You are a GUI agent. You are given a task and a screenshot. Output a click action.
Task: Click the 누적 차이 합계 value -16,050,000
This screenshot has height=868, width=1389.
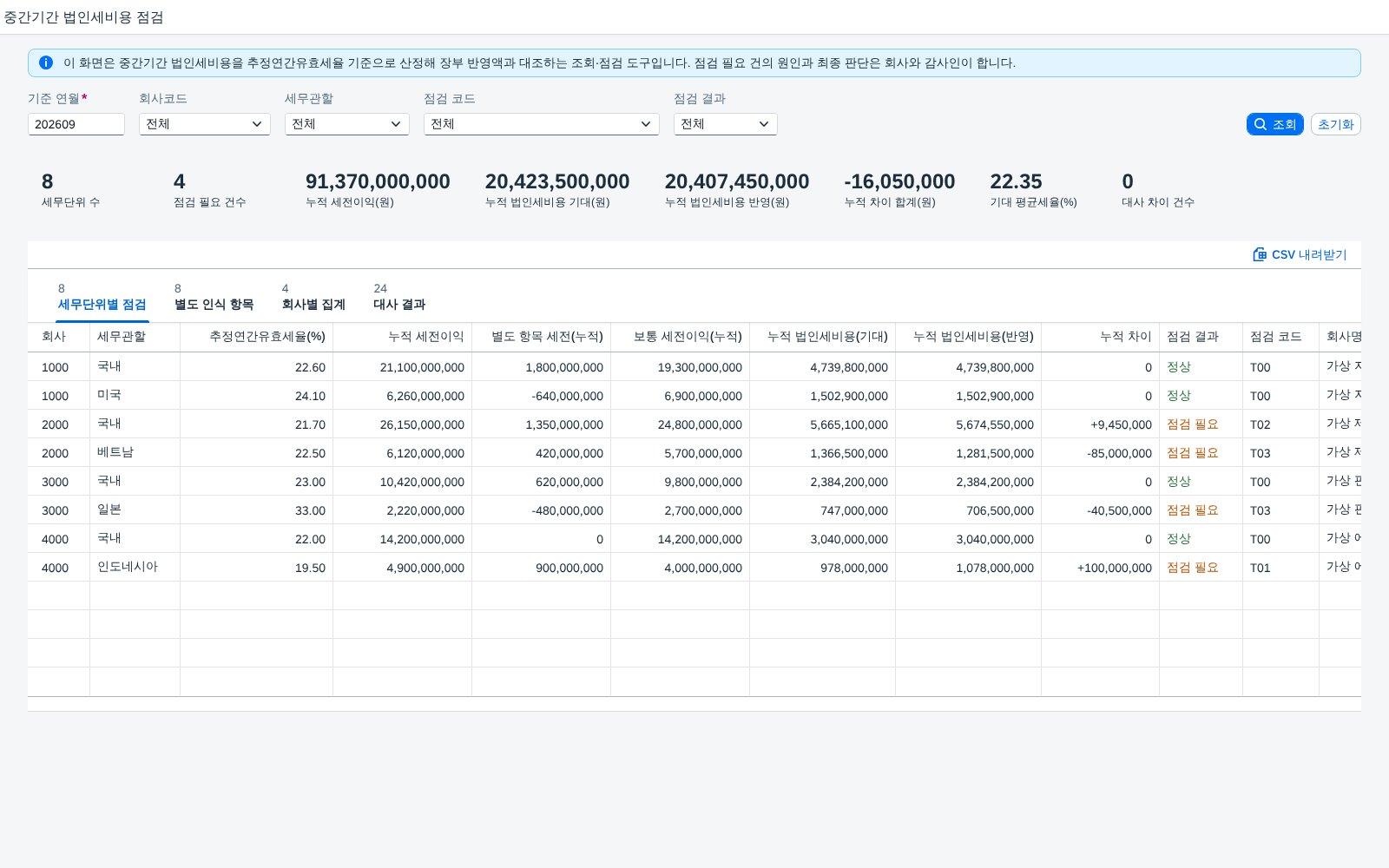point(899,181)
